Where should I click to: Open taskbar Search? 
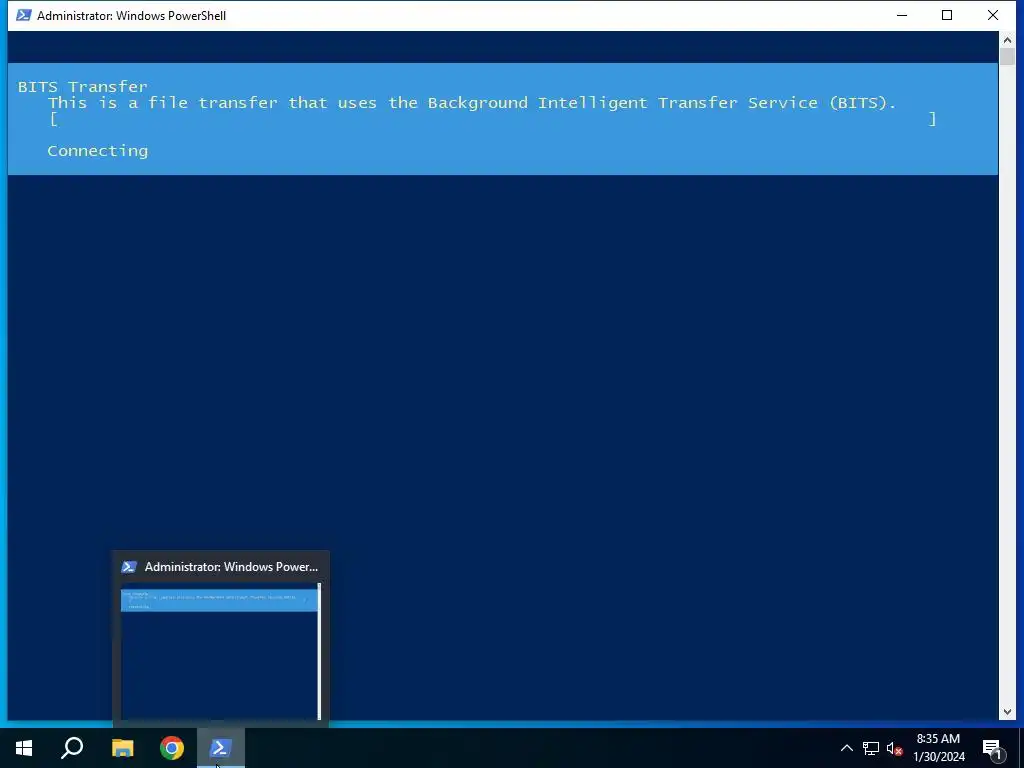click(x=72, y=748)
